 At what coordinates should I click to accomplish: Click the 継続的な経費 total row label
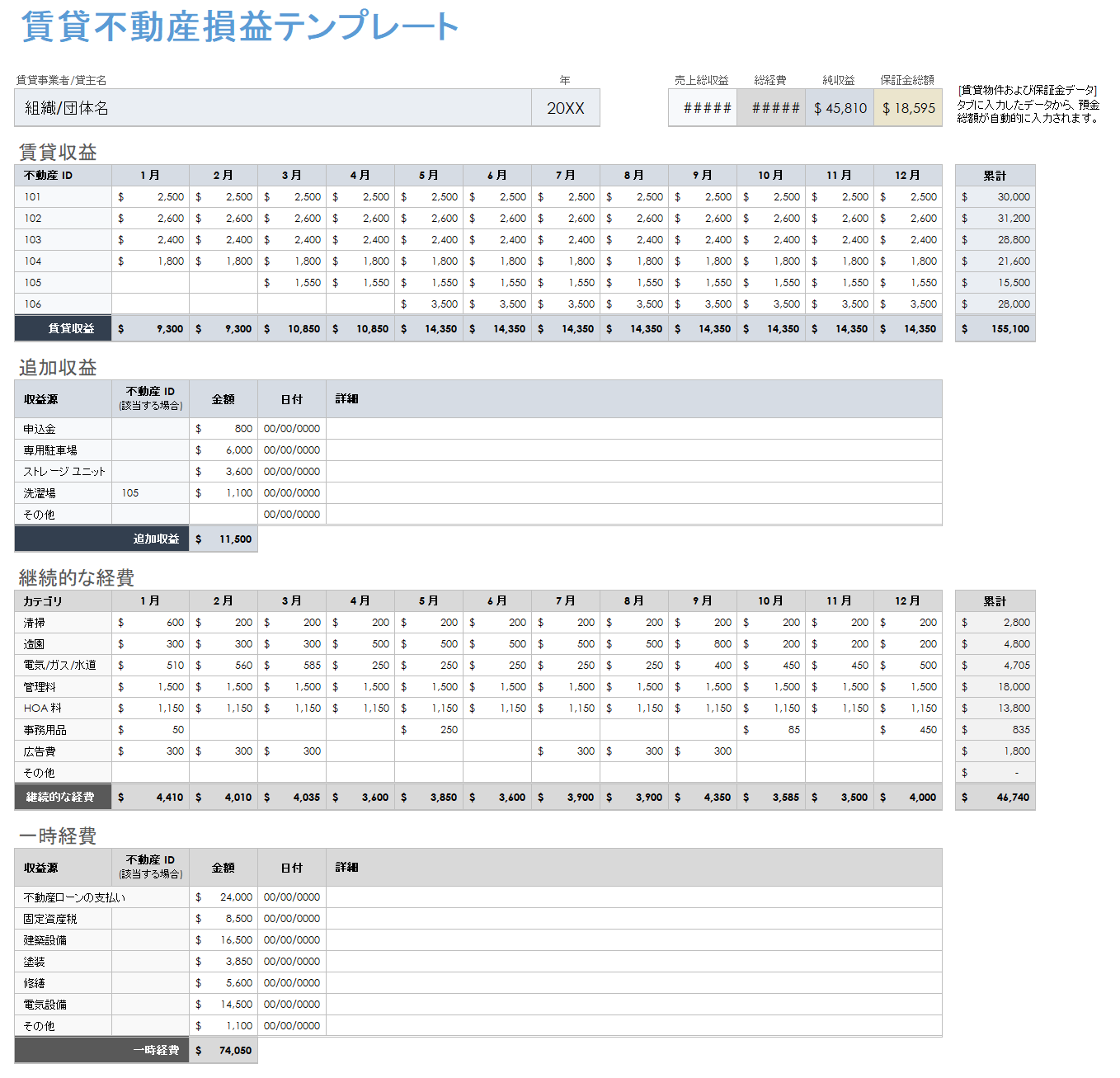click(x=64, y=798)
